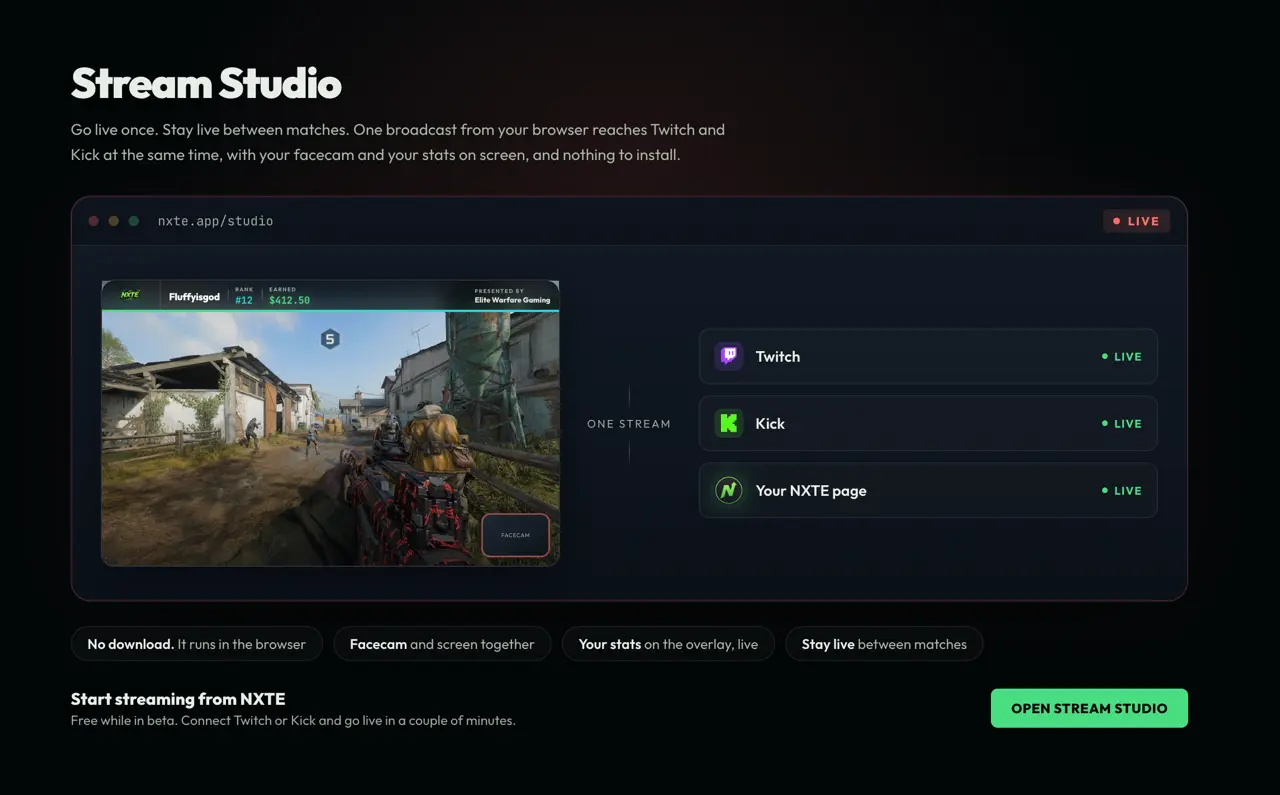Click the red window dot in the mock browser
This screenshot has height=795, width=1280.
tap(94, 221)
